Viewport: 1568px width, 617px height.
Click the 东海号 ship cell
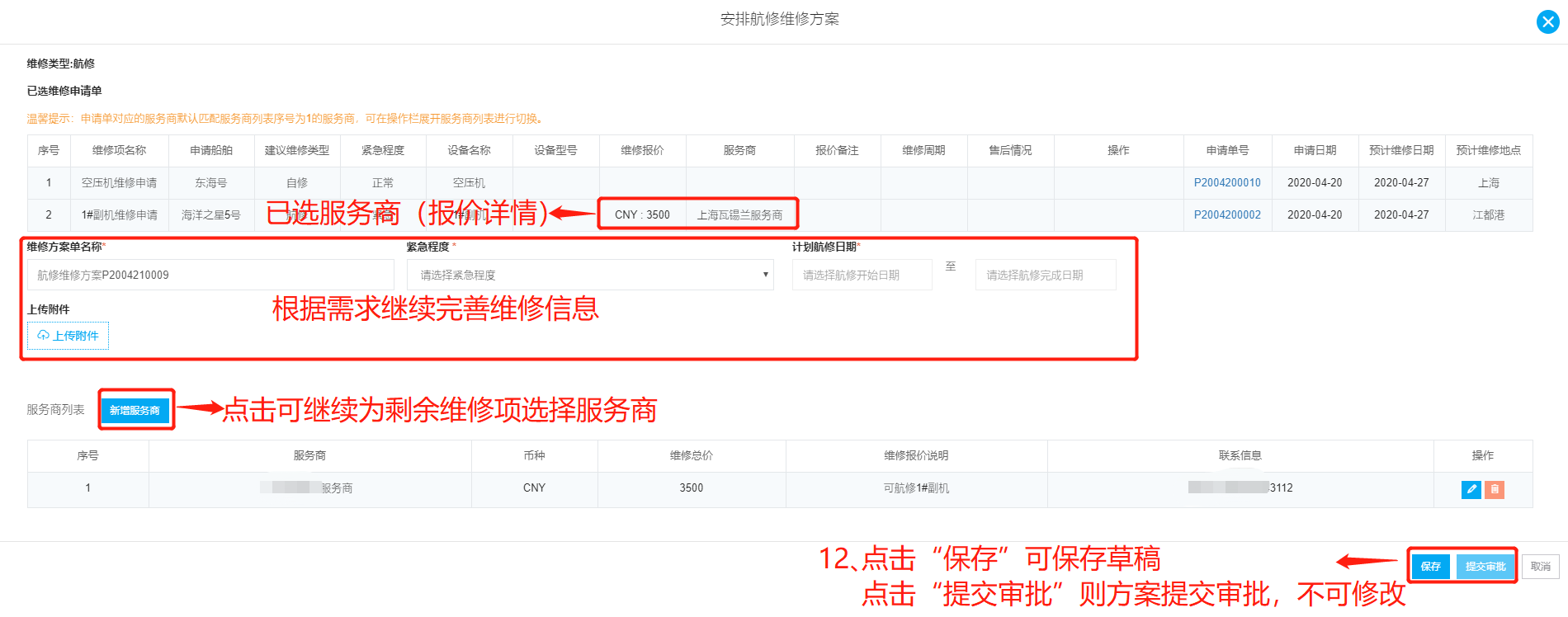point(211,183)
